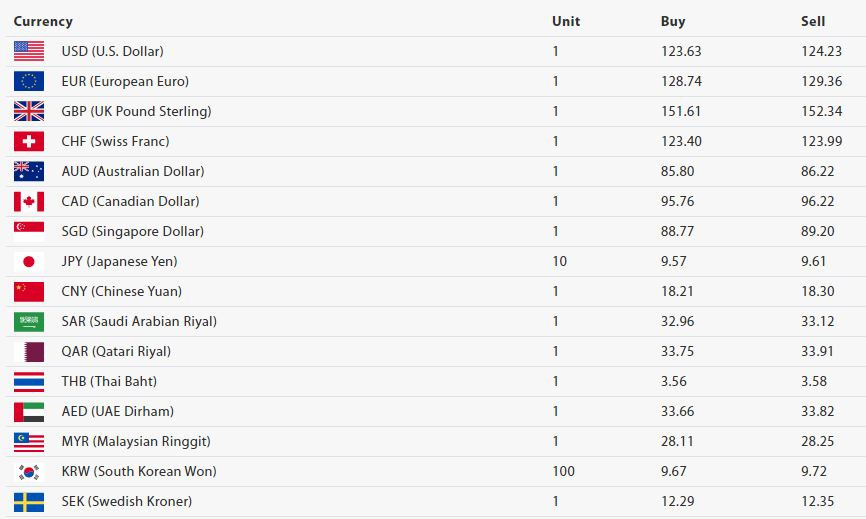866x519 pixels.
Task: Click the EUR buy rate 128.74
Action: 682,81
